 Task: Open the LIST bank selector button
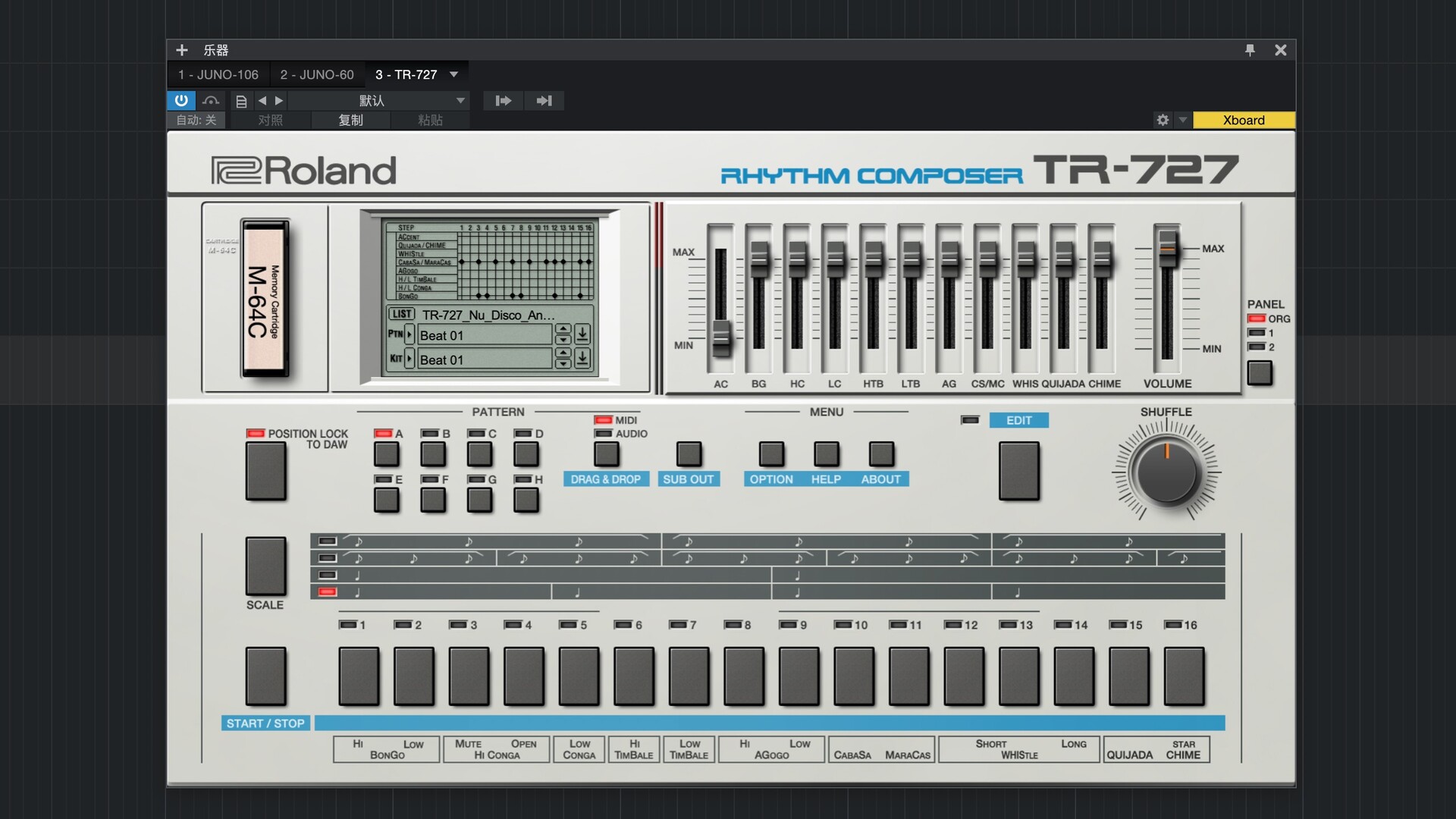tap(402, 314)
